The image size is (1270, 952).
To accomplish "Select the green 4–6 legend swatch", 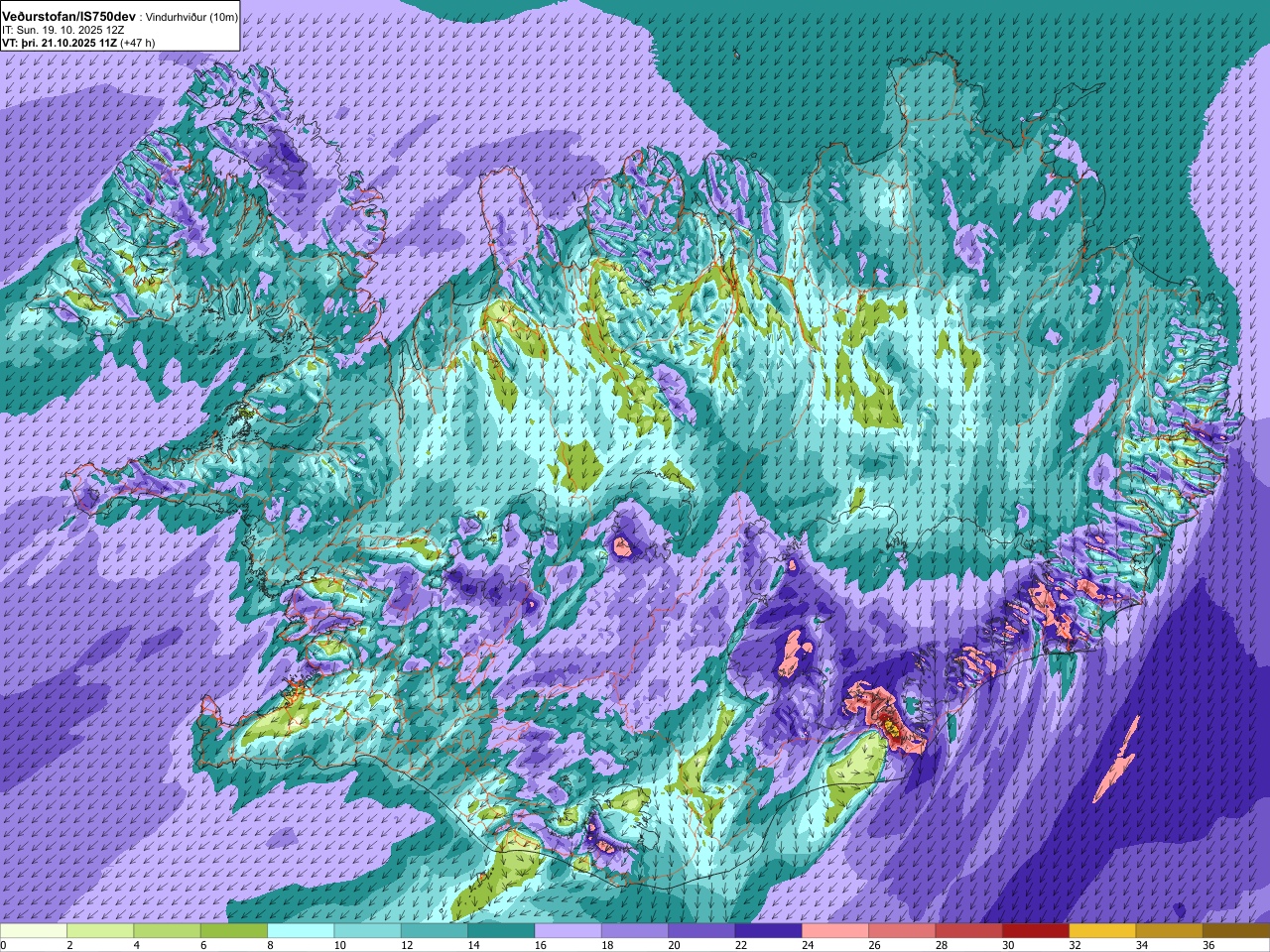I will point(167,931).
